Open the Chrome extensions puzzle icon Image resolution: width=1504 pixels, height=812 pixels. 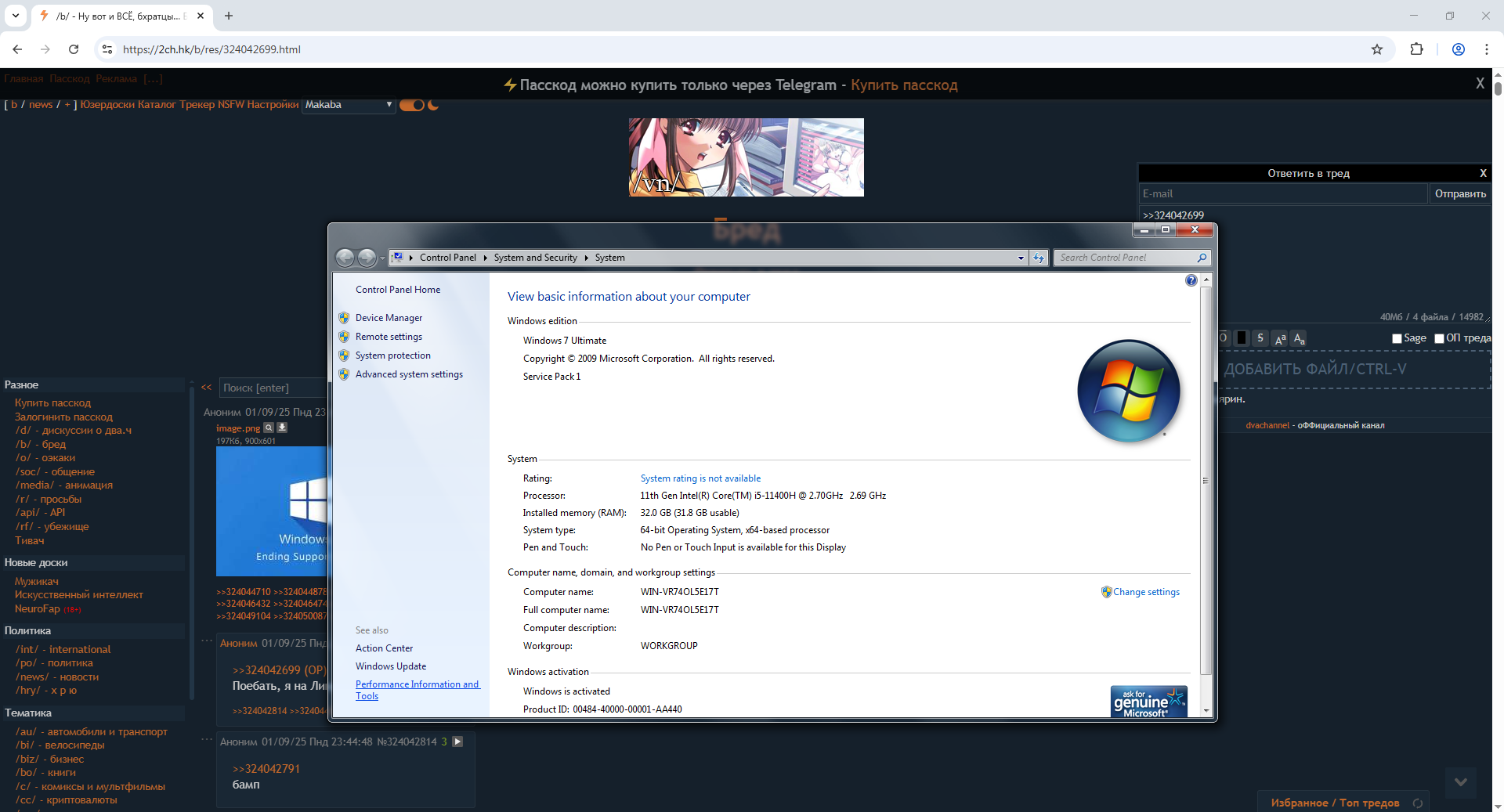pyautogui.click(x=1416, y=49)
